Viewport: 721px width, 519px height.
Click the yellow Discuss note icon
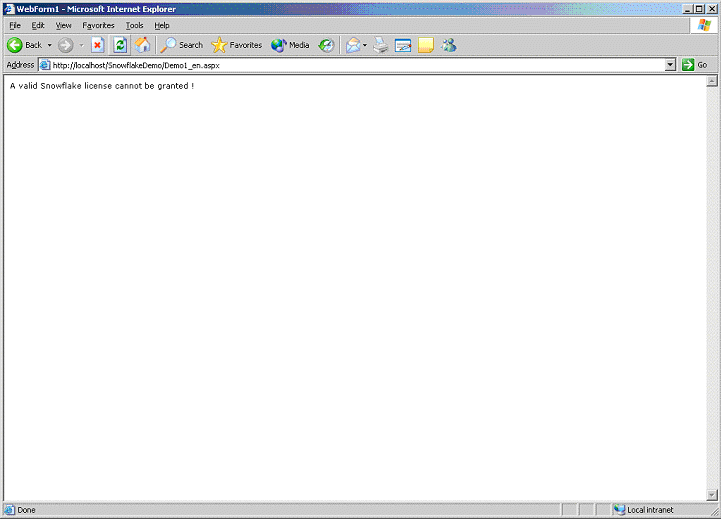[x=426, y=45]
